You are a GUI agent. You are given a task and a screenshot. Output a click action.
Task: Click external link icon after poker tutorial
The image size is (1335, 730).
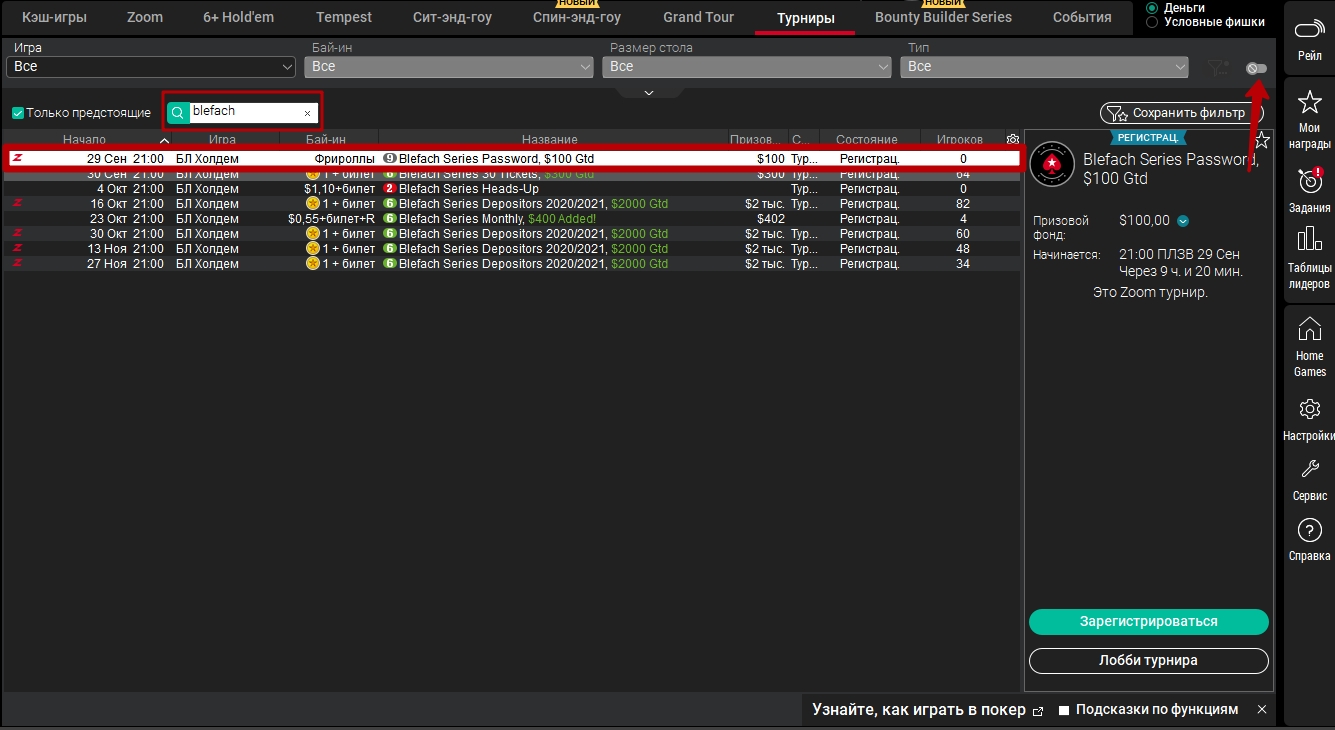[1038, 711]
